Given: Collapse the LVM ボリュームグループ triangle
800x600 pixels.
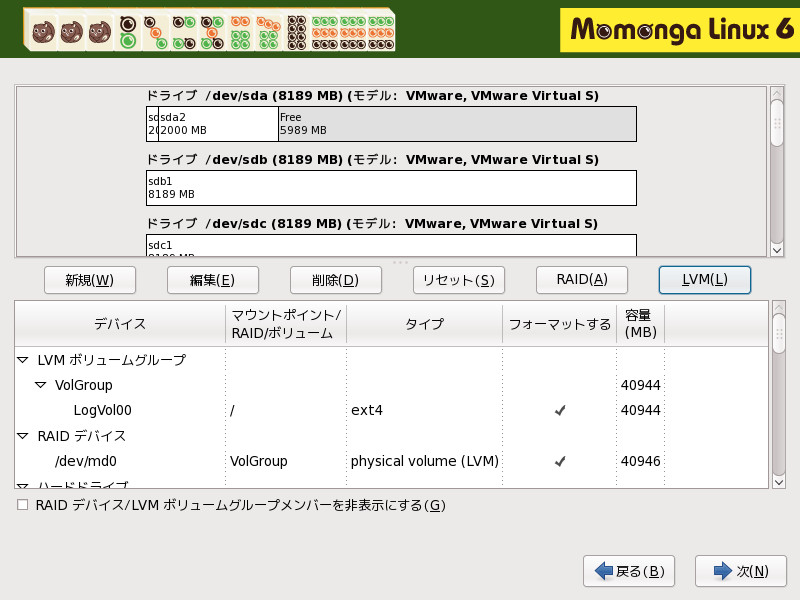Looking at the screenshot, I should click(x=22, y=360).
